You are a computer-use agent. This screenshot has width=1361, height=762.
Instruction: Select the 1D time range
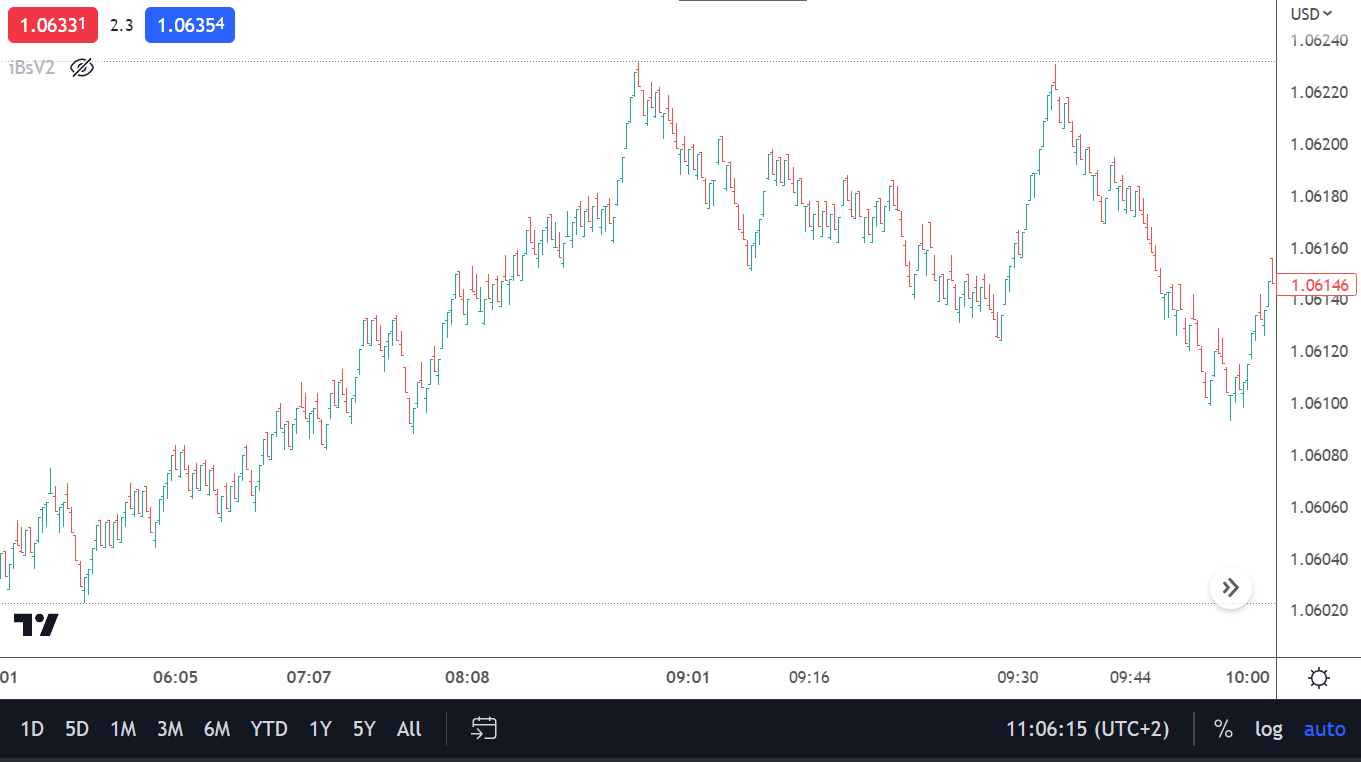coord(32,729)
